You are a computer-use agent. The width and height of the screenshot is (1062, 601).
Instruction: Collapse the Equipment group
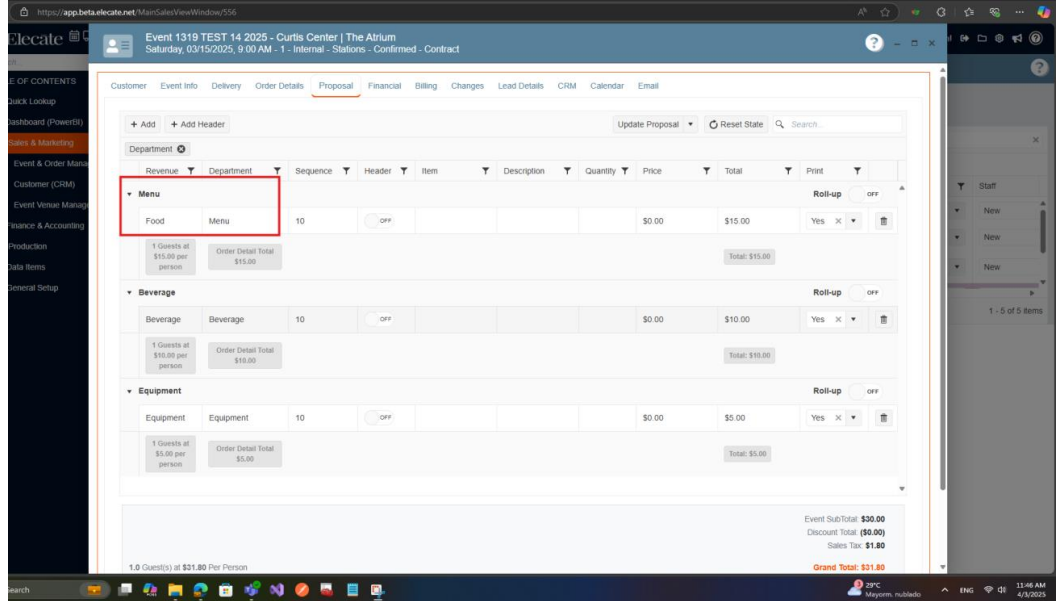[129, 391]
